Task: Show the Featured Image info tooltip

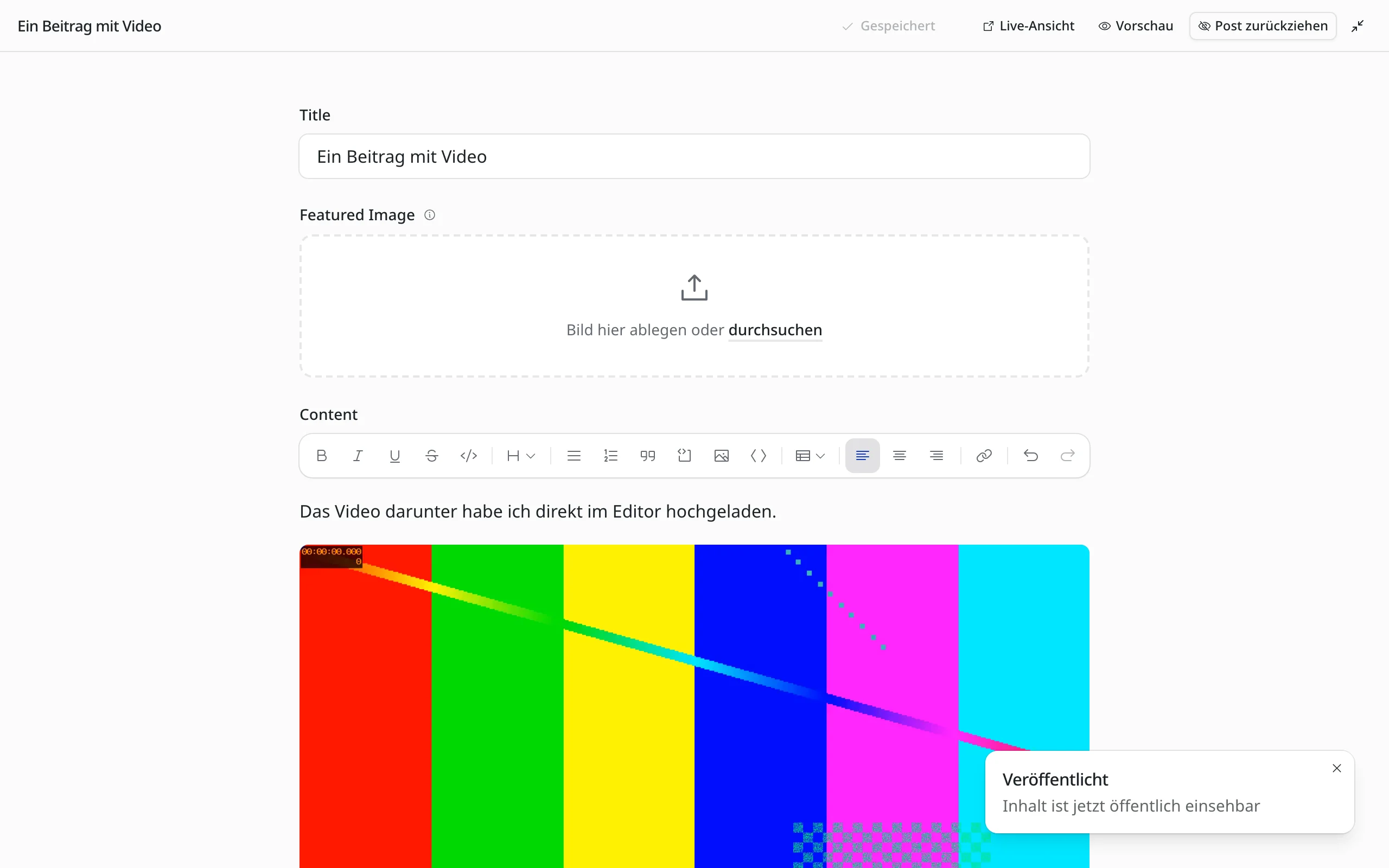Action: click(429, 215)
